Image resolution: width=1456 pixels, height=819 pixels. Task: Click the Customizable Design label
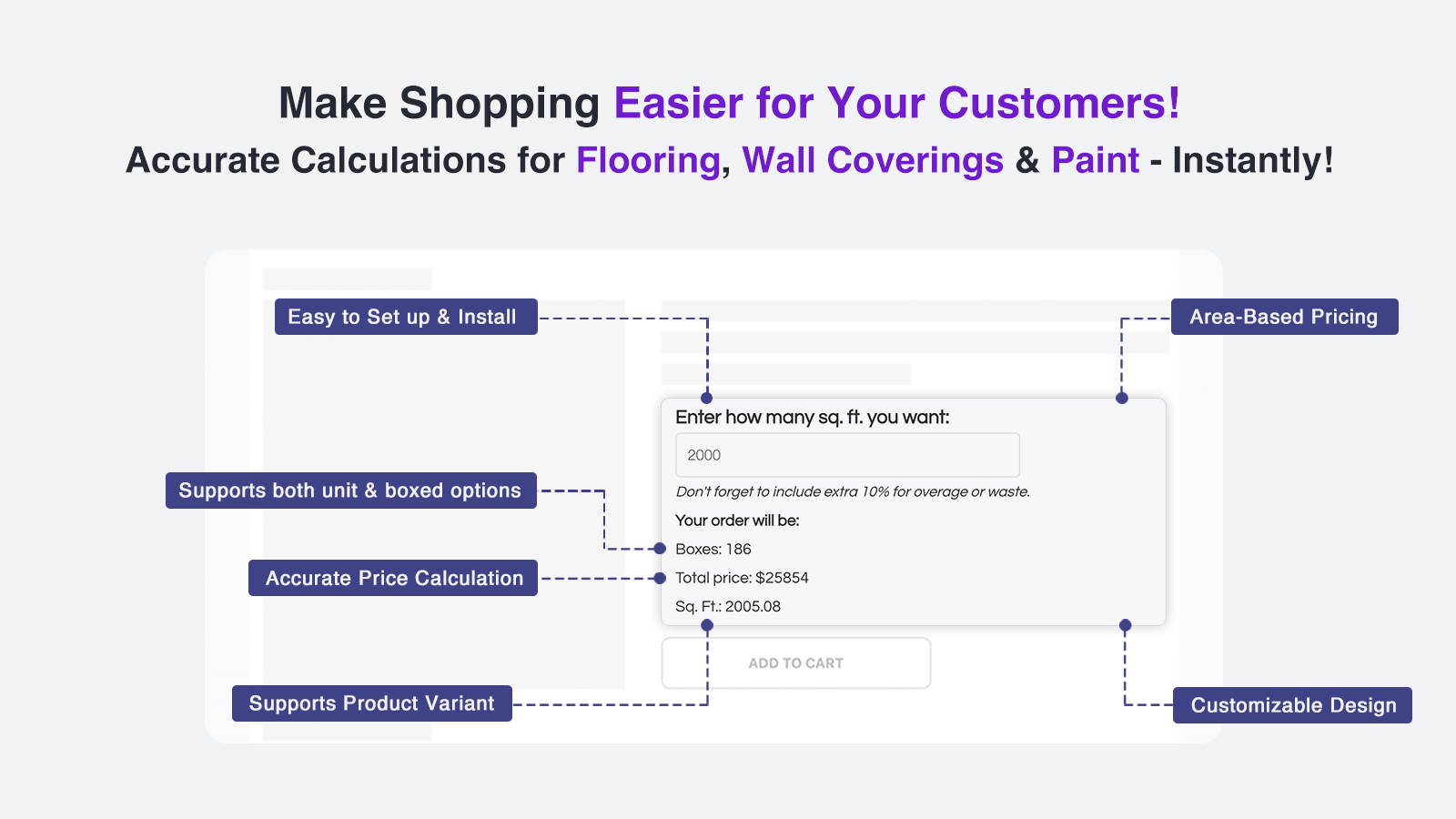click(1292, 705)
